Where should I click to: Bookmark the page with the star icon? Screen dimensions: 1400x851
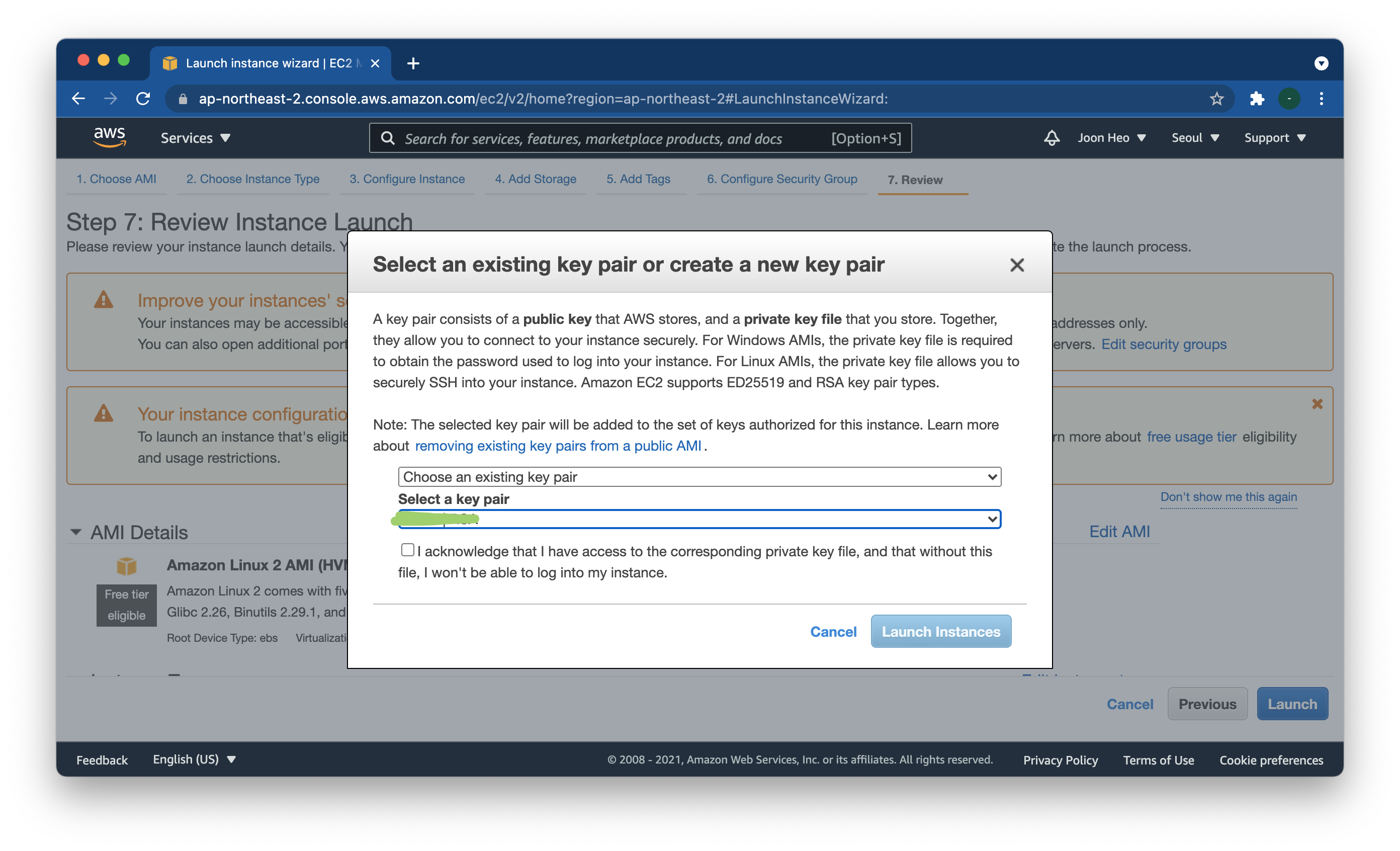tap(1216, 99)
